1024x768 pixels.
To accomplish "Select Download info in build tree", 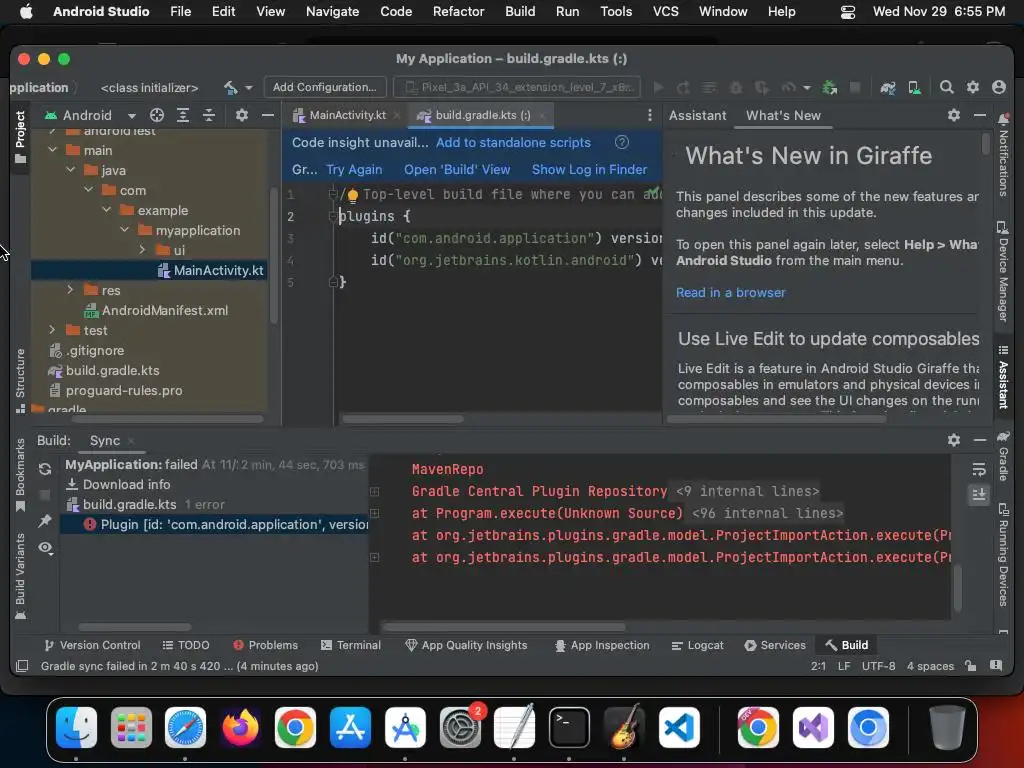I will coord(118,485).
